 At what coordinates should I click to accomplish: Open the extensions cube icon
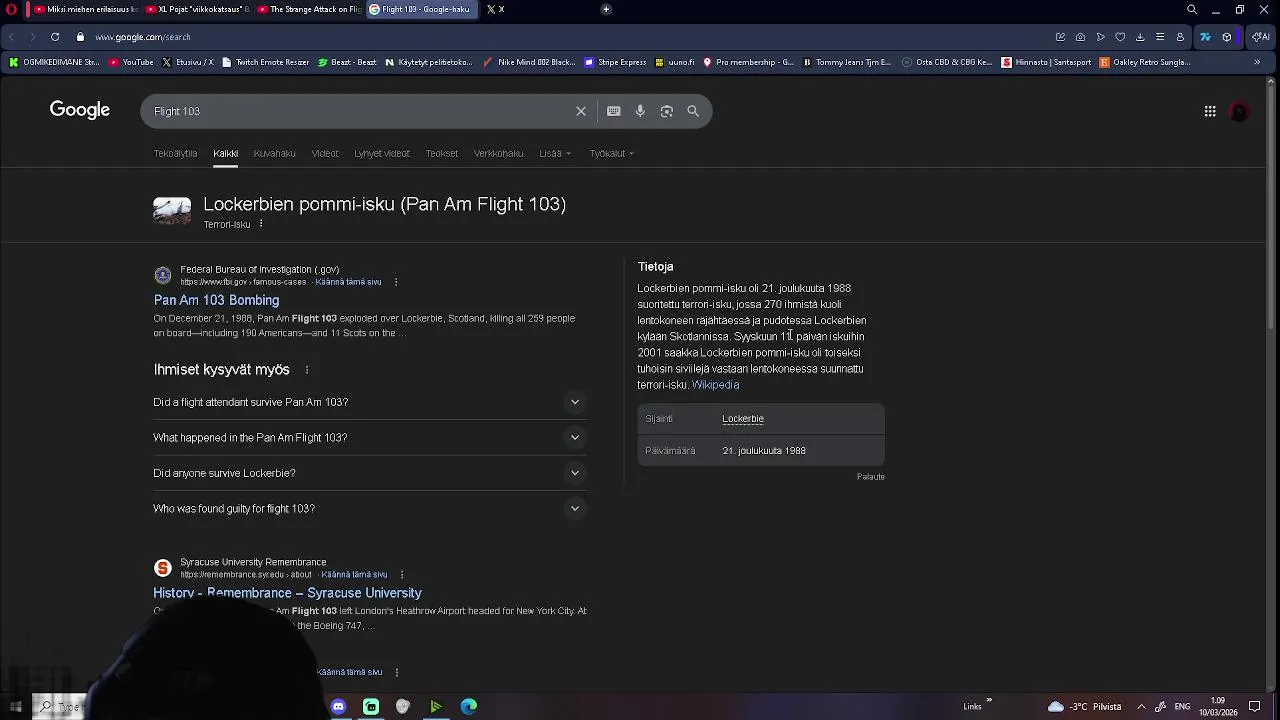pyautogui.click(x=1227, y=37)
